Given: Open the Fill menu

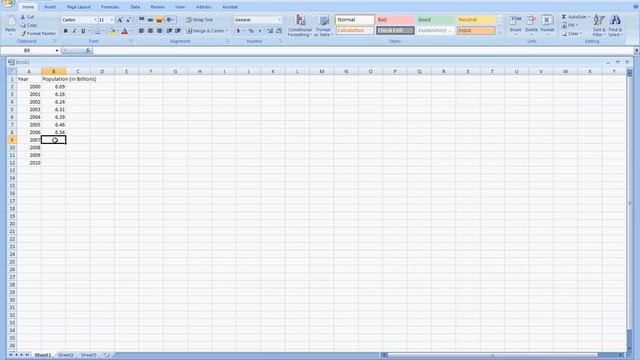Looking at the screenshot, I should 570,25.
